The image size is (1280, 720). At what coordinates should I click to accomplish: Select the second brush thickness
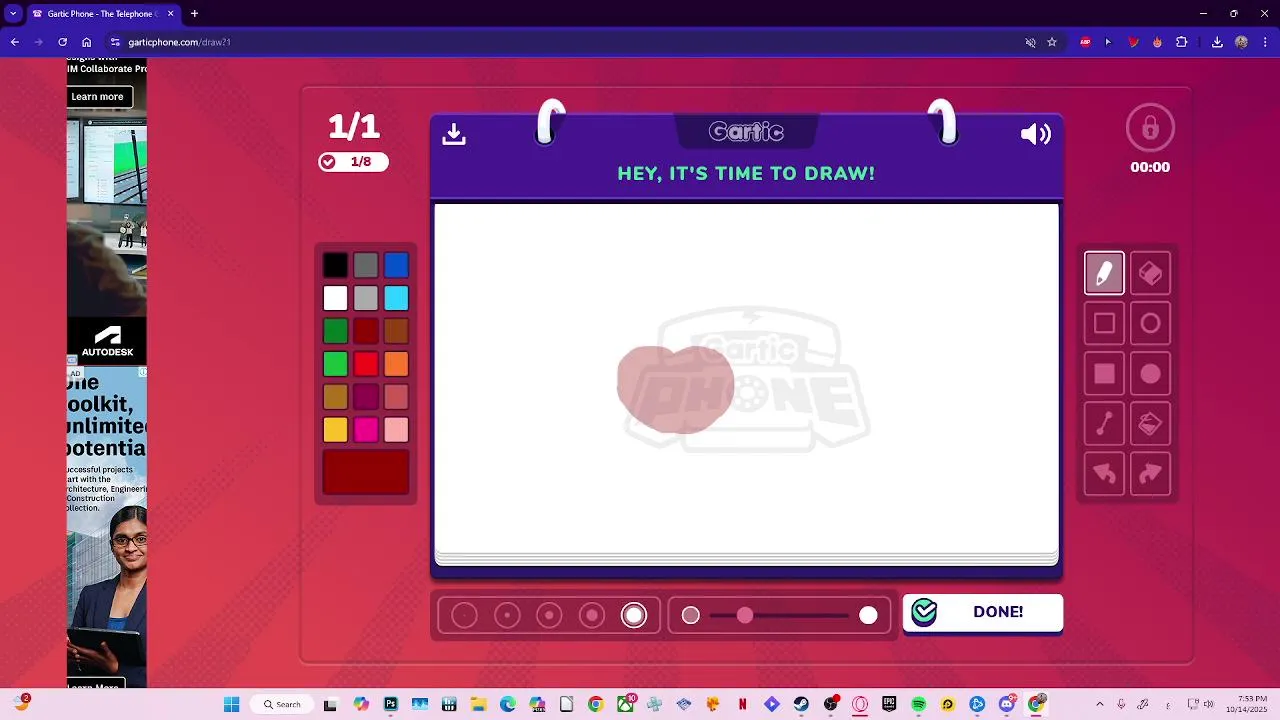tap(507, 615)
